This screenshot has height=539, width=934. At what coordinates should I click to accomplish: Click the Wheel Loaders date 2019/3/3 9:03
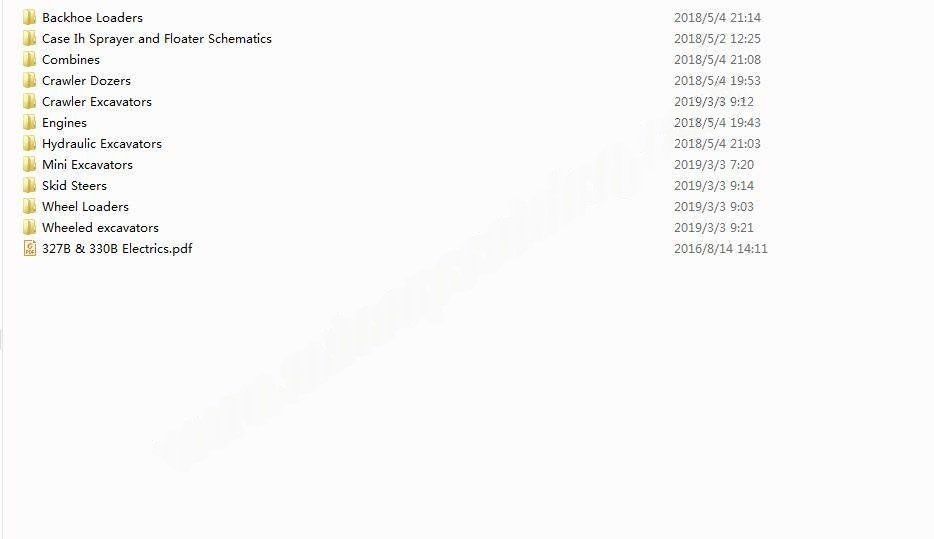point(714,207)
